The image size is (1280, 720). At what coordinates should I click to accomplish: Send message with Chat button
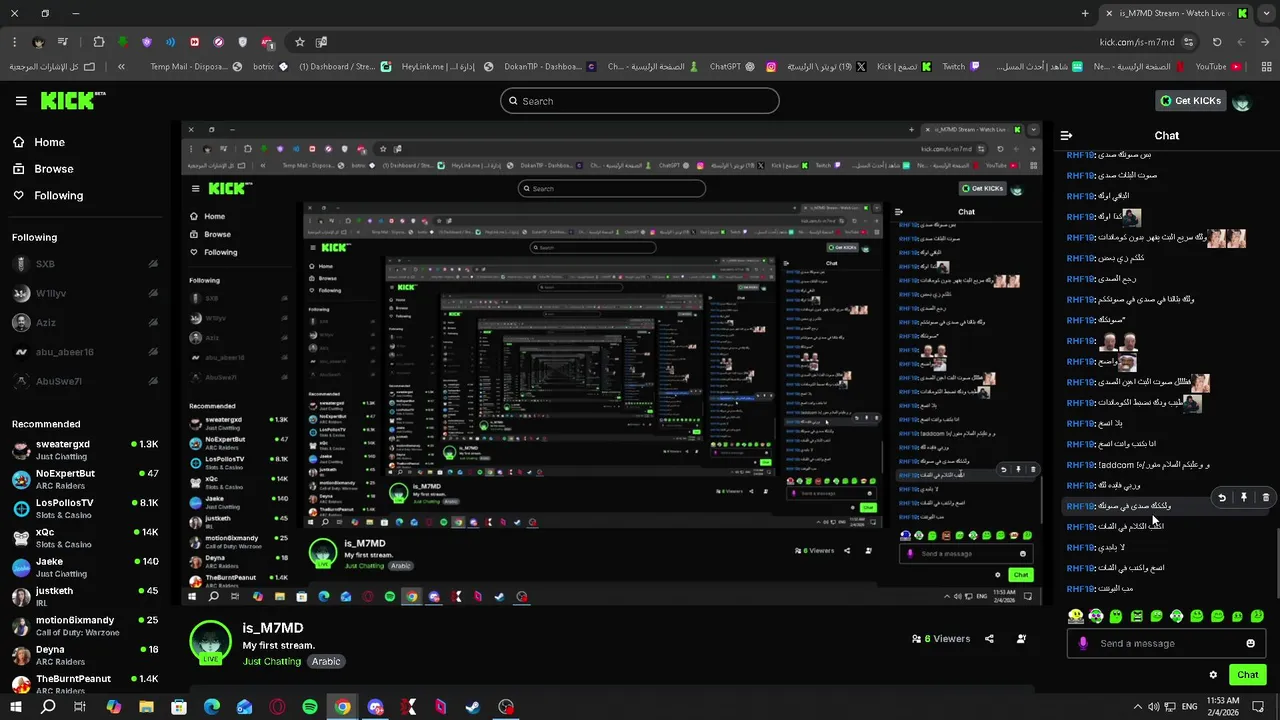pos(1247,675)
